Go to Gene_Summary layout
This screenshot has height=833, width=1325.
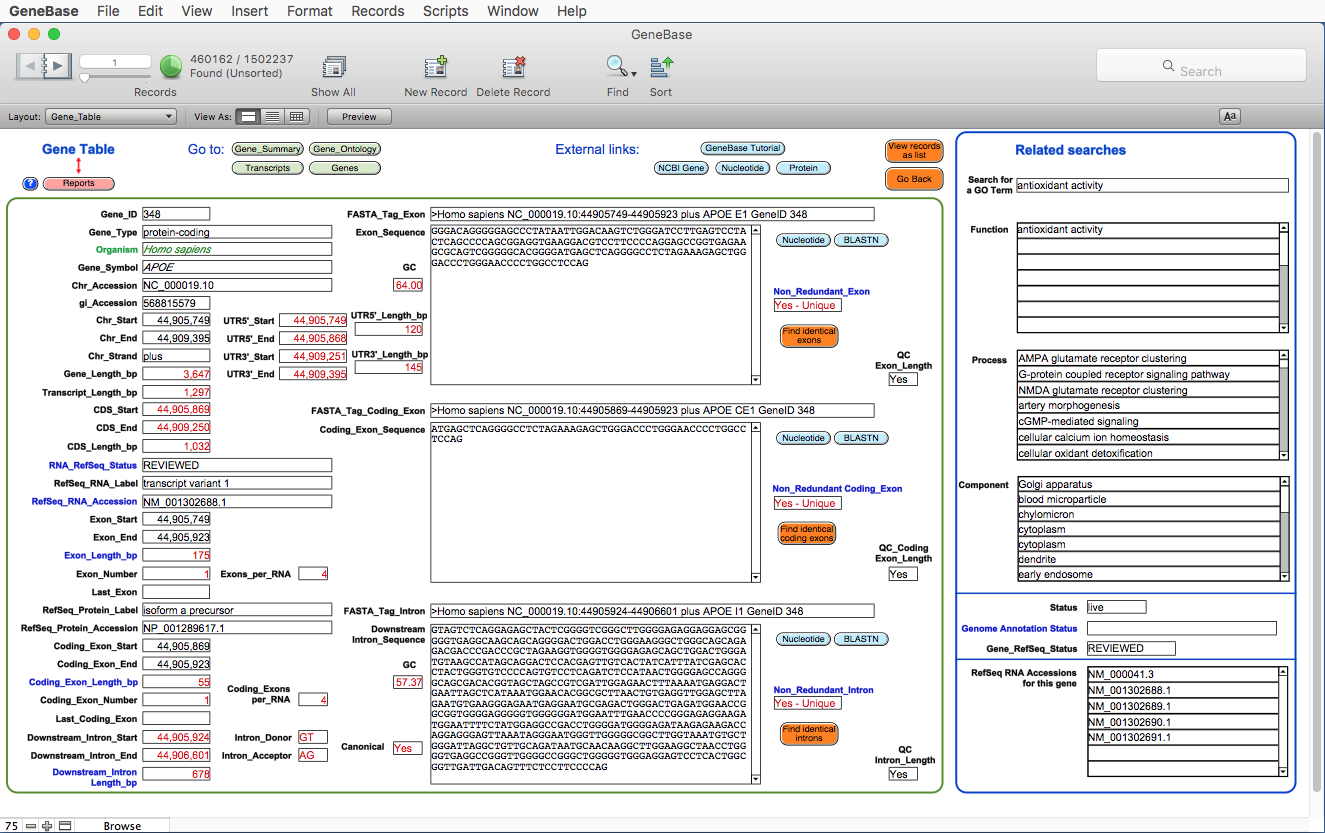click(267, 149)
